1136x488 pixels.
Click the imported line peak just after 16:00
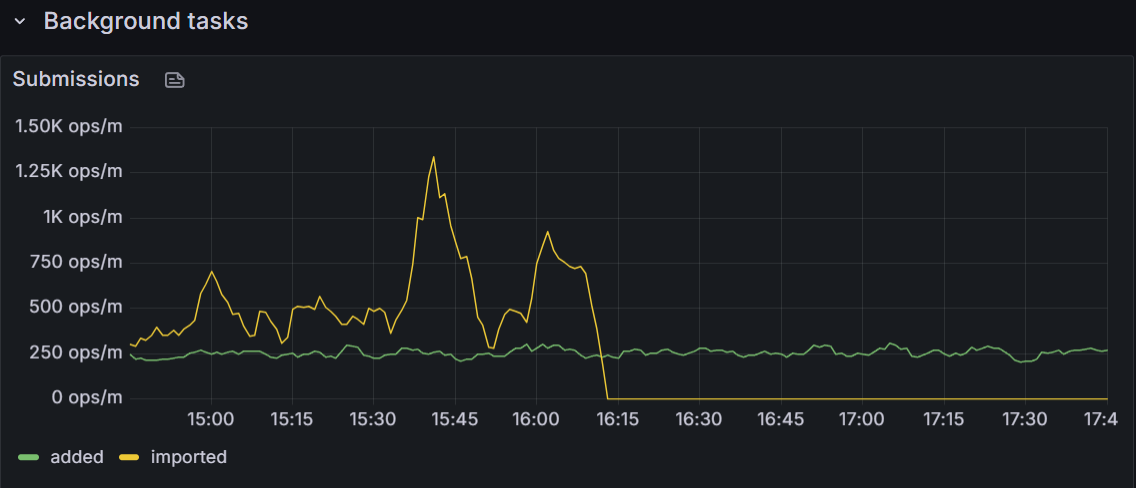(548, 232)
